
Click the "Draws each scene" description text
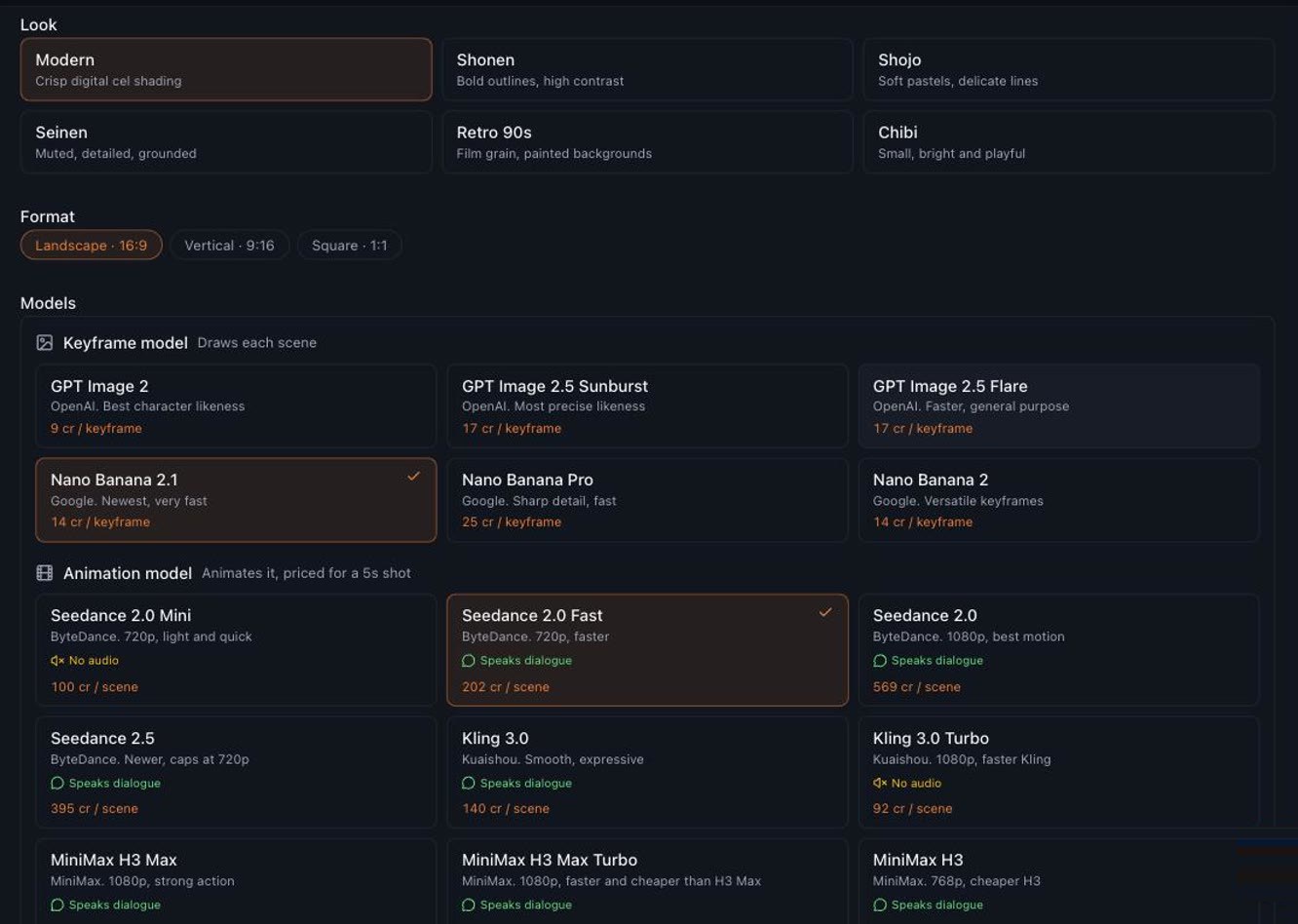257,343
